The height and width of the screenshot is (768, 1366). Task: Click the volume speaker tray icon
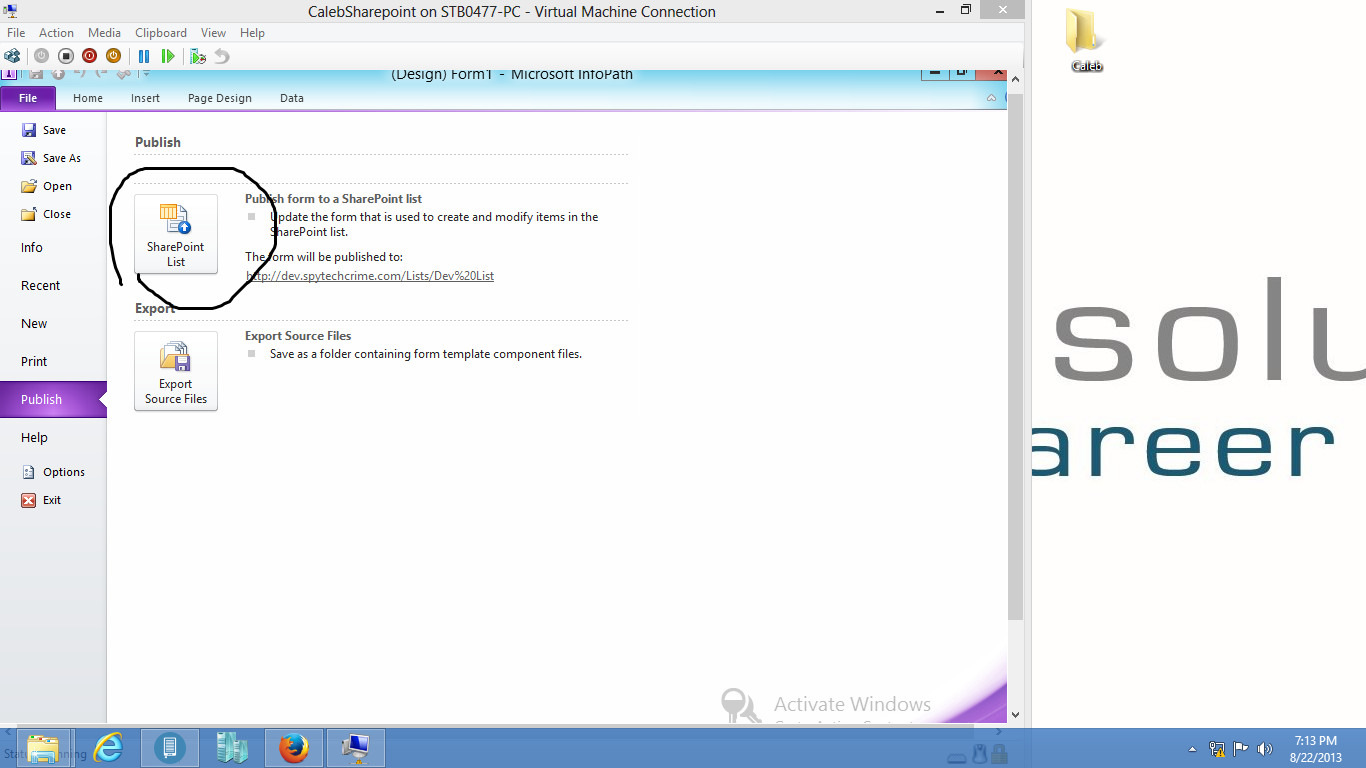coord(1264,749)
